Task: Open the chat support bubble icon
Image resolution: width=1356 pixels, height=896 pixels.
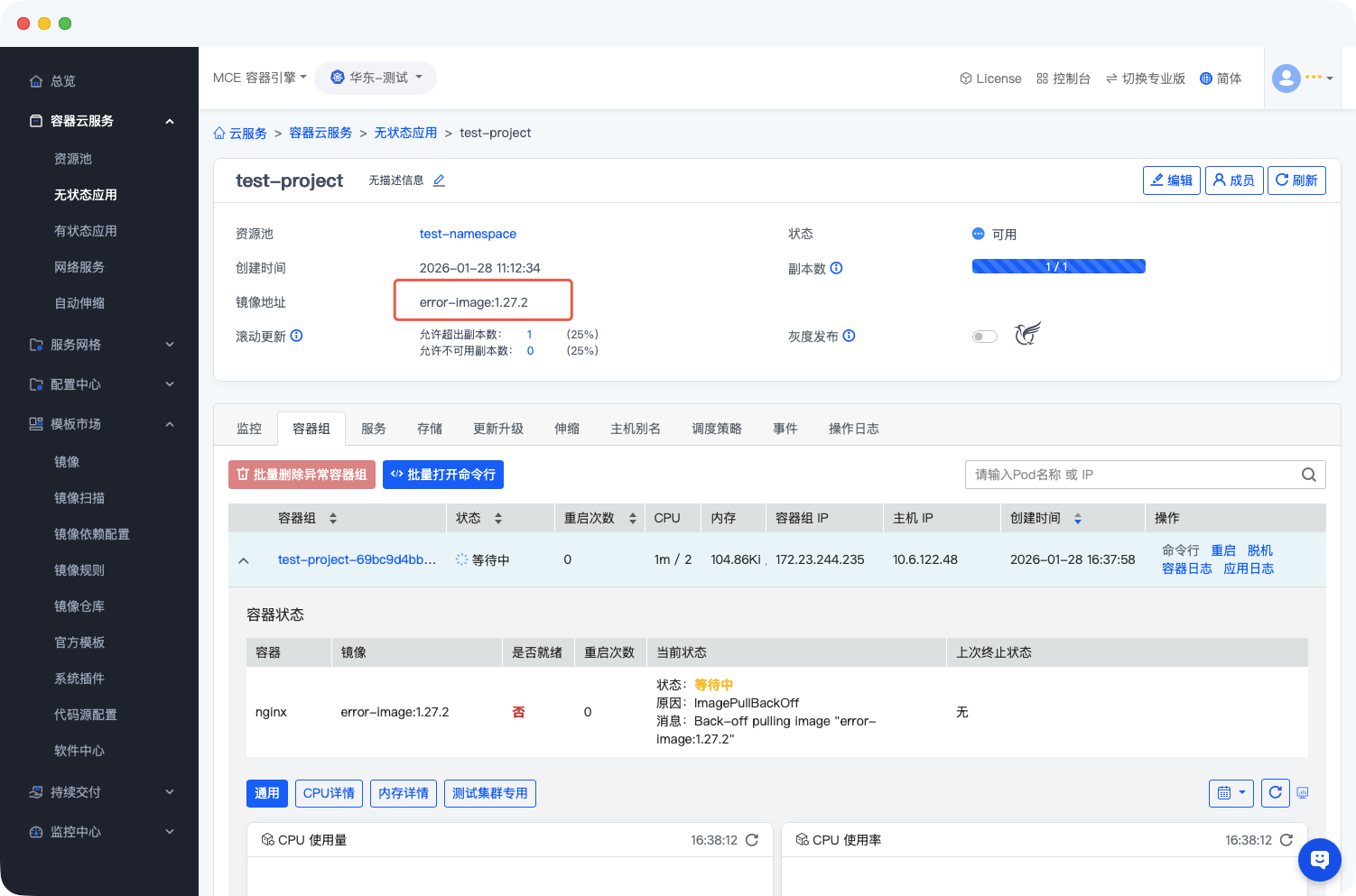Action: point(1319,859)
